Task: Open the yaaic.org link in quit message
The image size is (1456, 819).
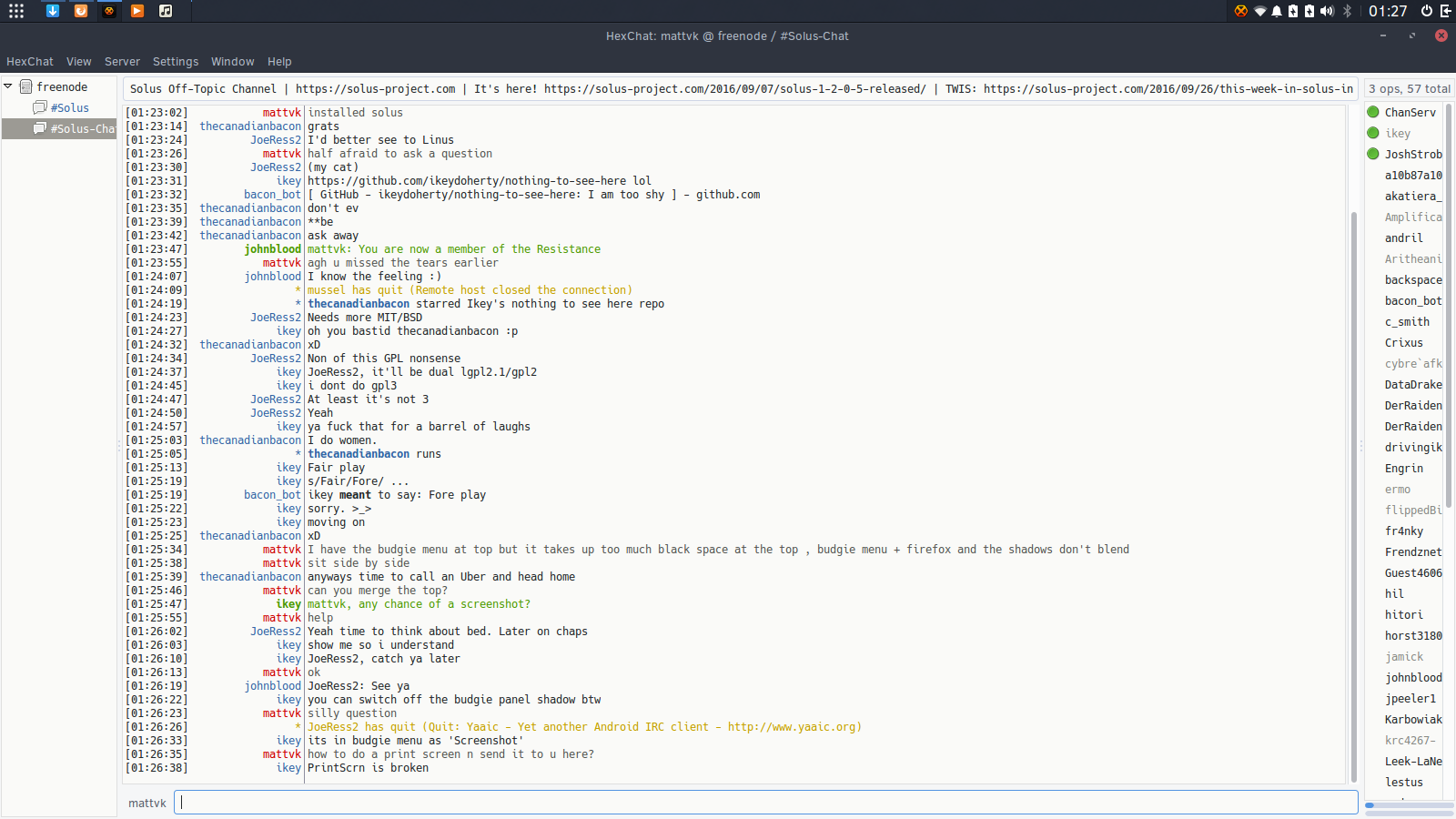Action: click(792, 727)
